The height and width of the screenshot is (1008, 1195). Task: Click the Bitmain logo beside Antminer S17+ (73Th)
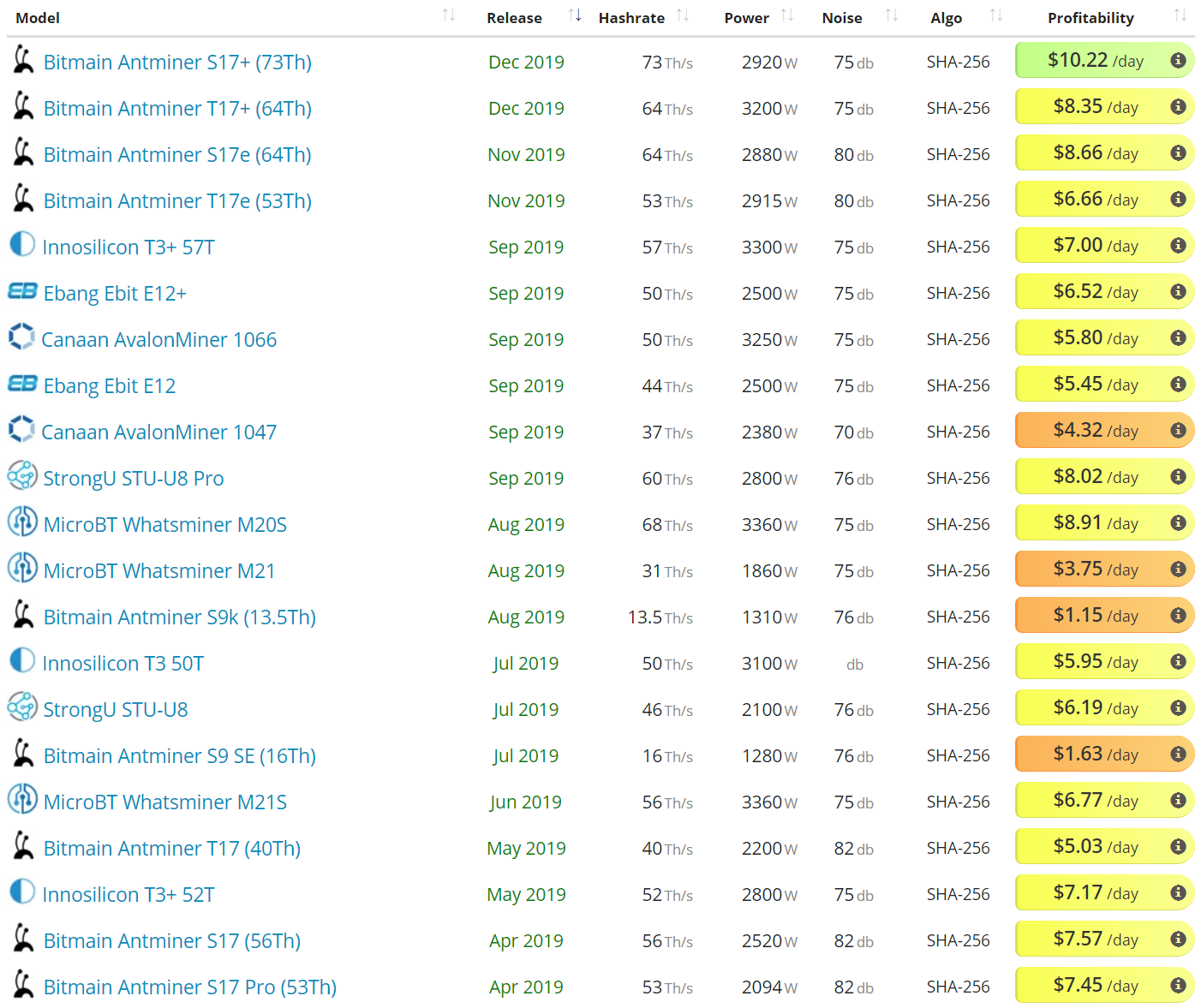point(24,60)
